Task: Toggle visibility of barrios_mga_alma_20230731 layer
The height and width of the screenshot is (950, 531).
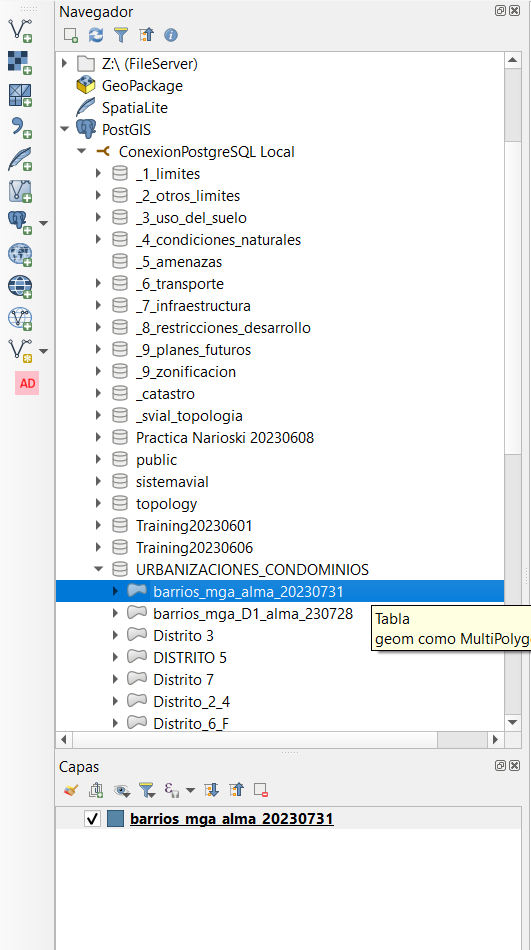Action: [x=93, y=819]
